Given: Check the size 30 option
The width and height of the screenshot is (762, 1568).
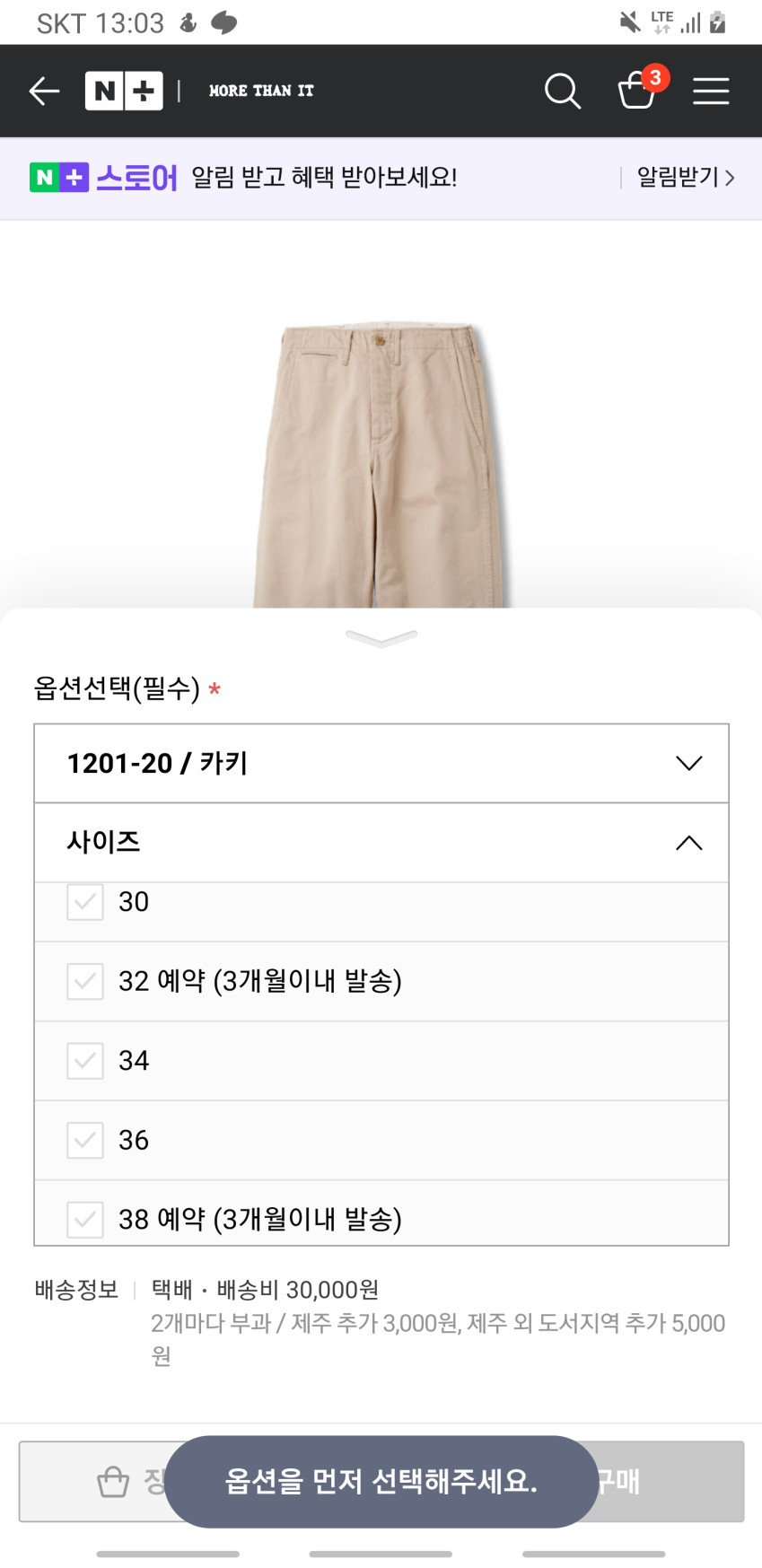Looking at the screenshot, I should click(85, 902).
